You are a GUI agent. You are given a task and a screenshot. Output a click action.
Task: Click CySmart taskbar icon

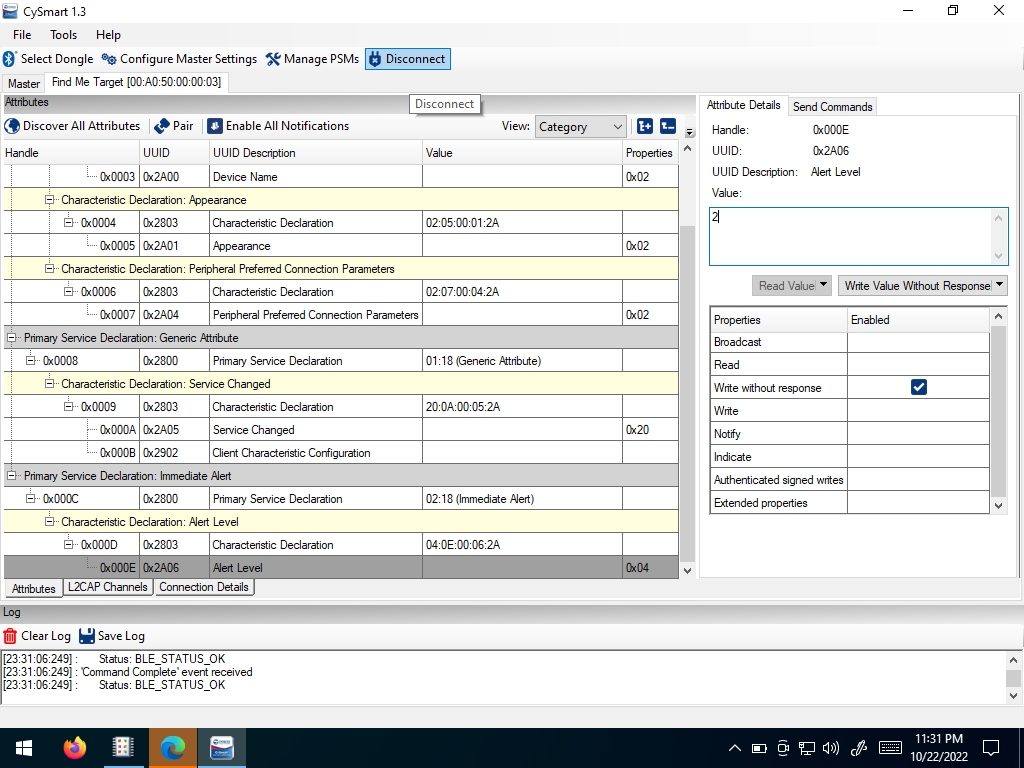pyautogui.click(x=222, y=748)
